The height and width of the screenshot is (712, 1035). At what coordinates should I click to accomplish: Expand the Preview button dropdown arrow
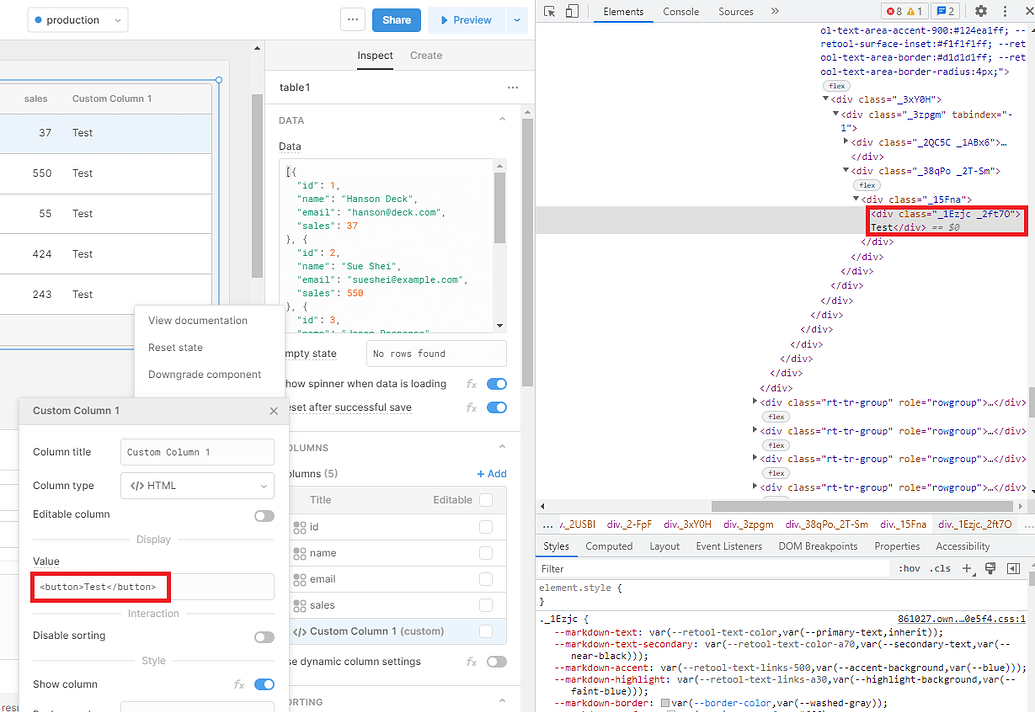coord(515,20)
